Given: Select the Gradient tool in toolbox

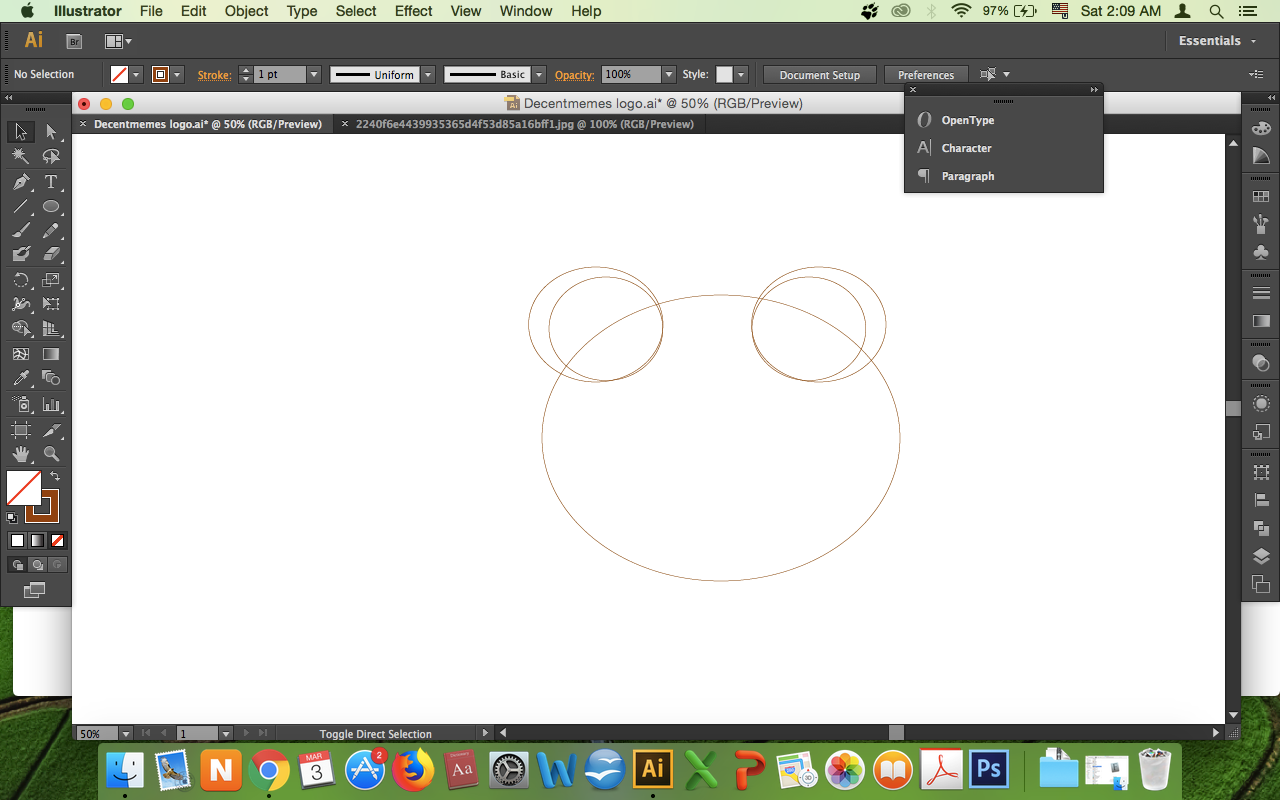Looking at the screenshot, I should click(51, 354).
